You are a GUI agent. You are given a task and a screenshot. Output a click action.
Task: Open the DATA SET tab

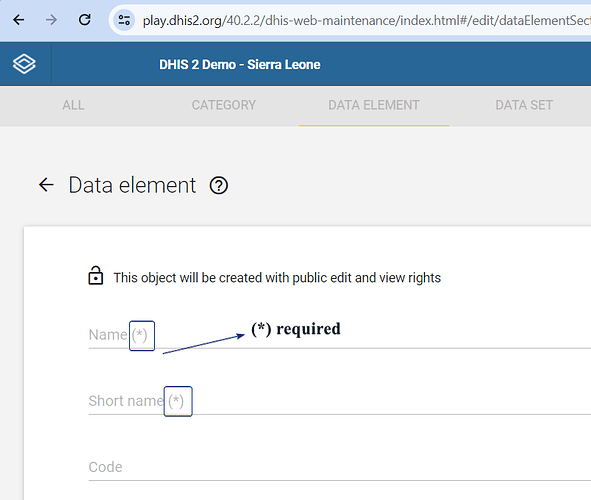pyautogui.click(x=524, y=105)
